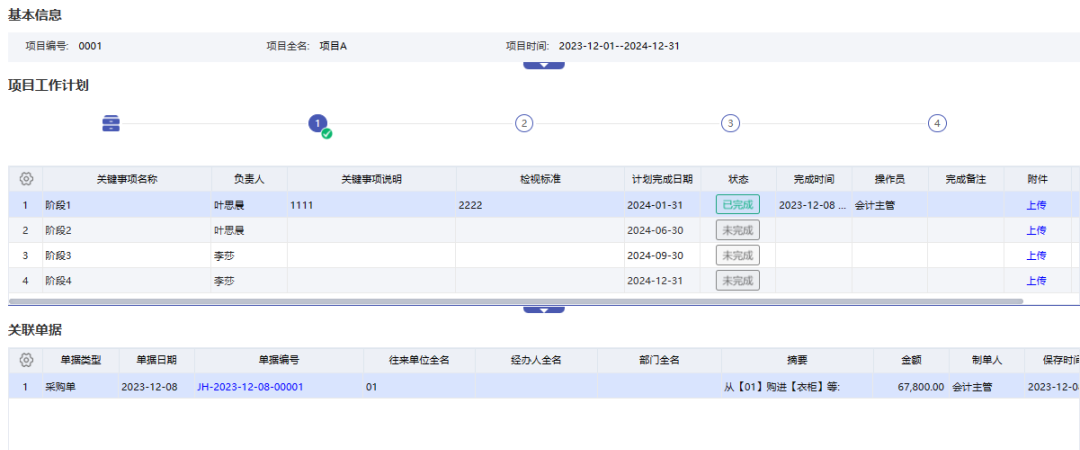Select completed step 1 circle in the timeline
The width and height of the screenshot is (1080, 450).
(318, 123)
